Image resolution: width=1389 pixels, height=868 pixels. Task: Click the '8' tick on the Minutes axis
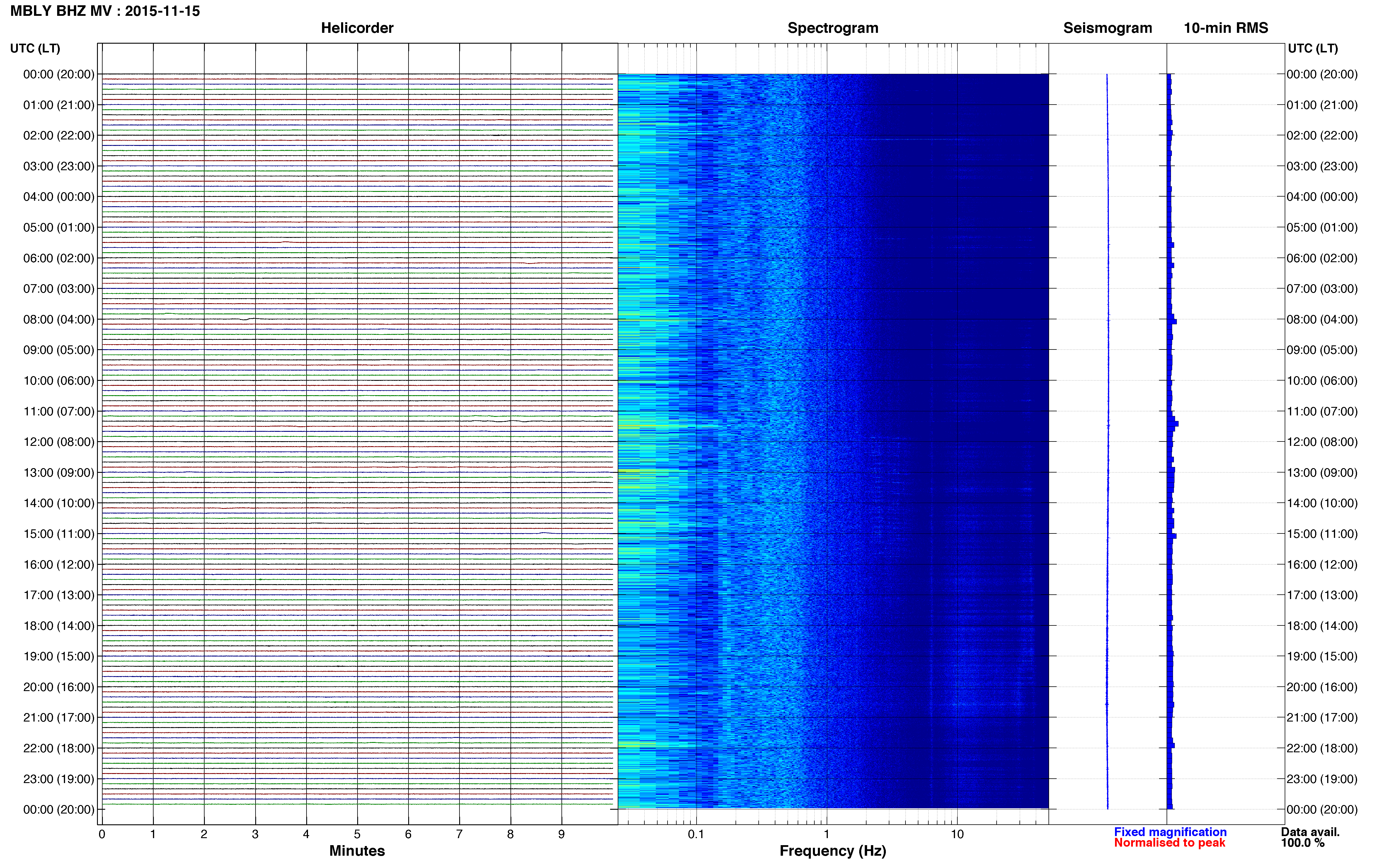pyautogui.click(x=510, y=834)
